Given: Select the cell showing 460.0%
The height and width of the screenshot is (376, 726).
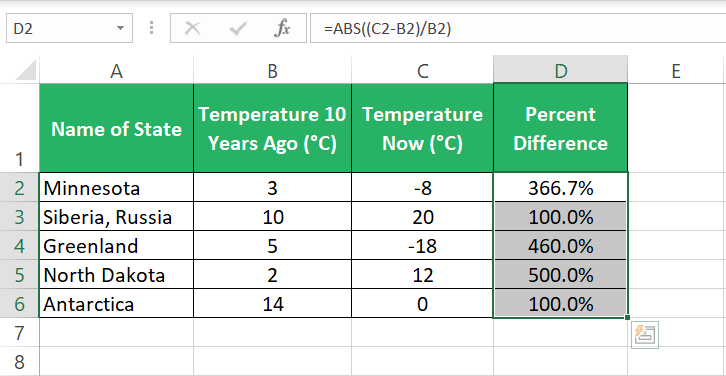Looking at the screenshot, I should 560,245.
